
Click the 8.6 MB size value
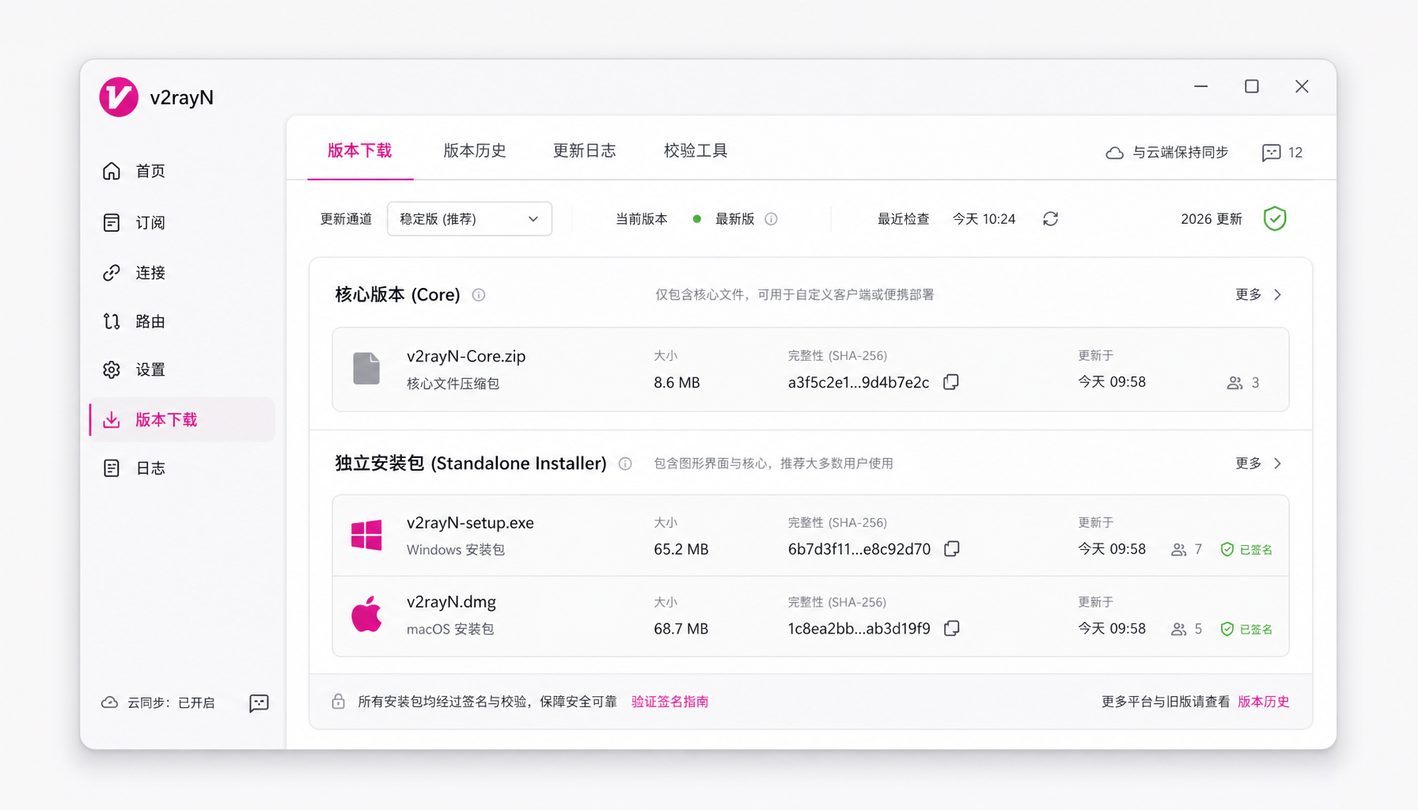click(x=677, y=383)
